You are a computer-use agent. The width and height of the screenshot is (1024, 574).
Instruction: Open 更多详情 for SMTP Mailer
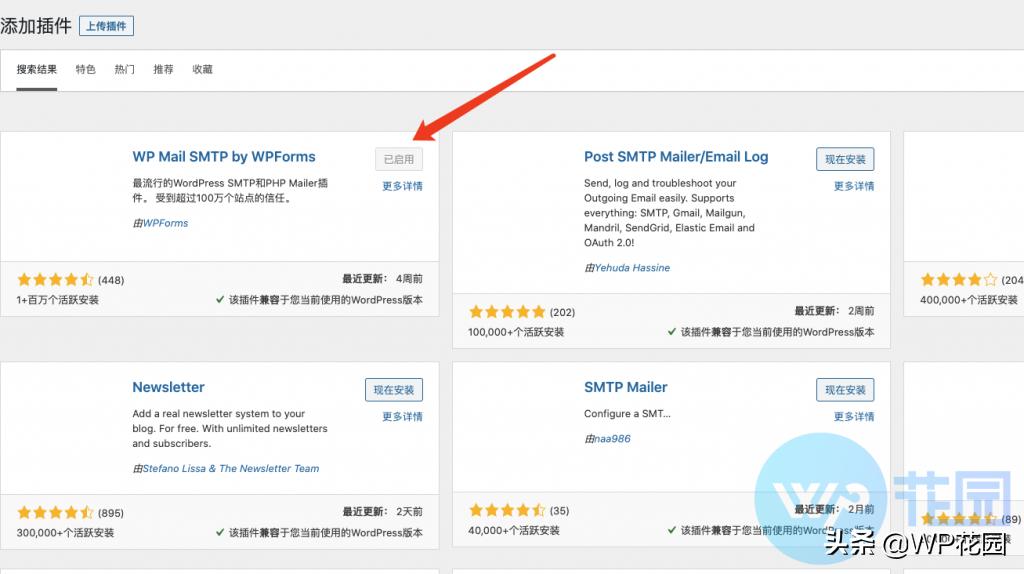854,417
